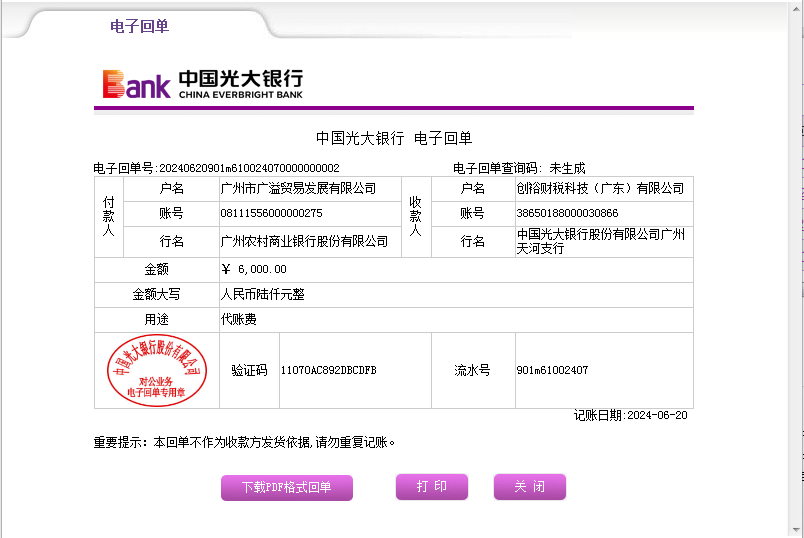Image resolution: width=804 pixels, height=538 pixels.
Task: Click payee name 创裕财税科技（广东）有限公司
Action: (600, 189)
